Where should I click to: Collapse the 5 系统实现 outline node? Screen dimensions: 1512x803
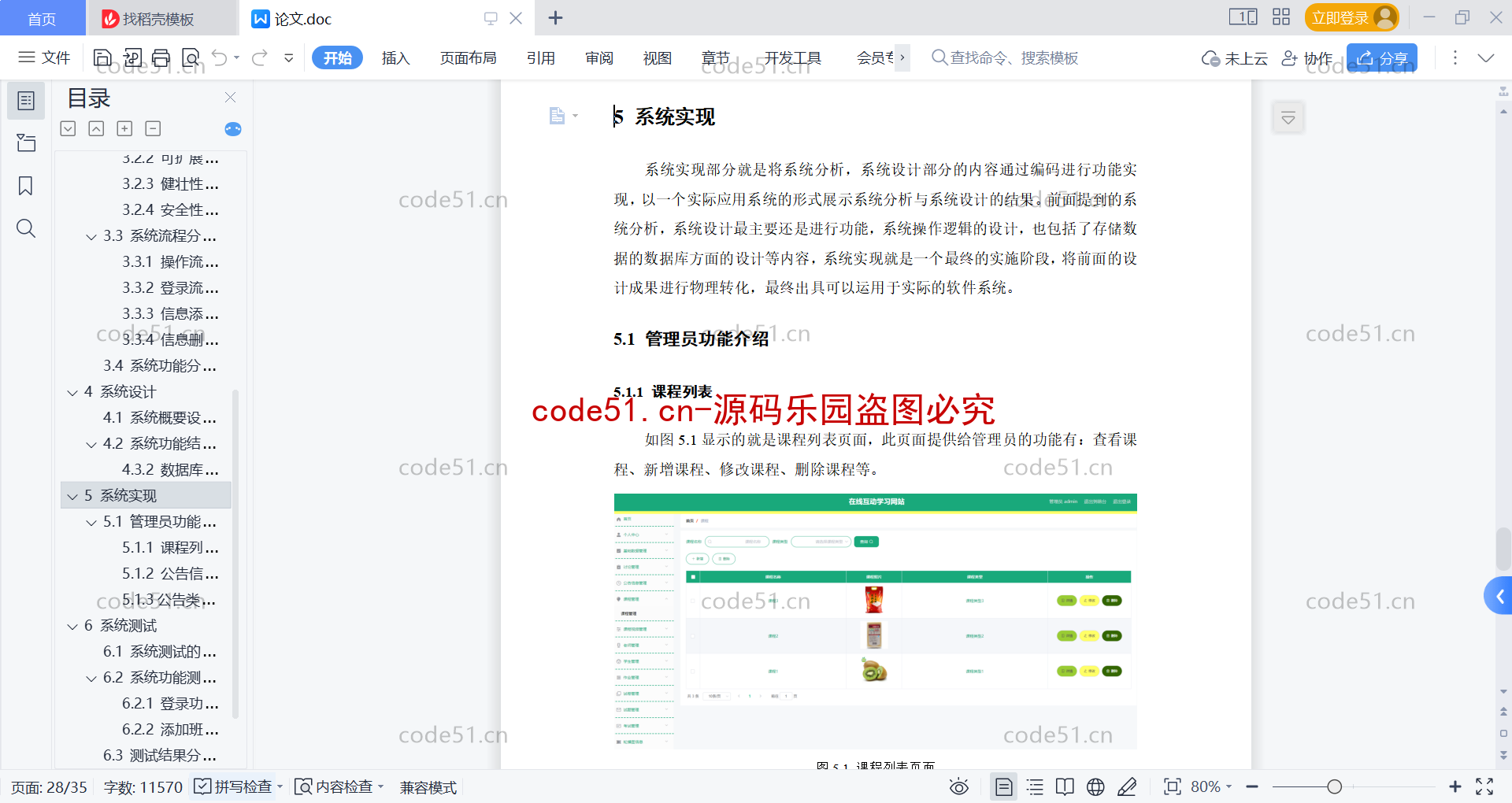point(72,496)
